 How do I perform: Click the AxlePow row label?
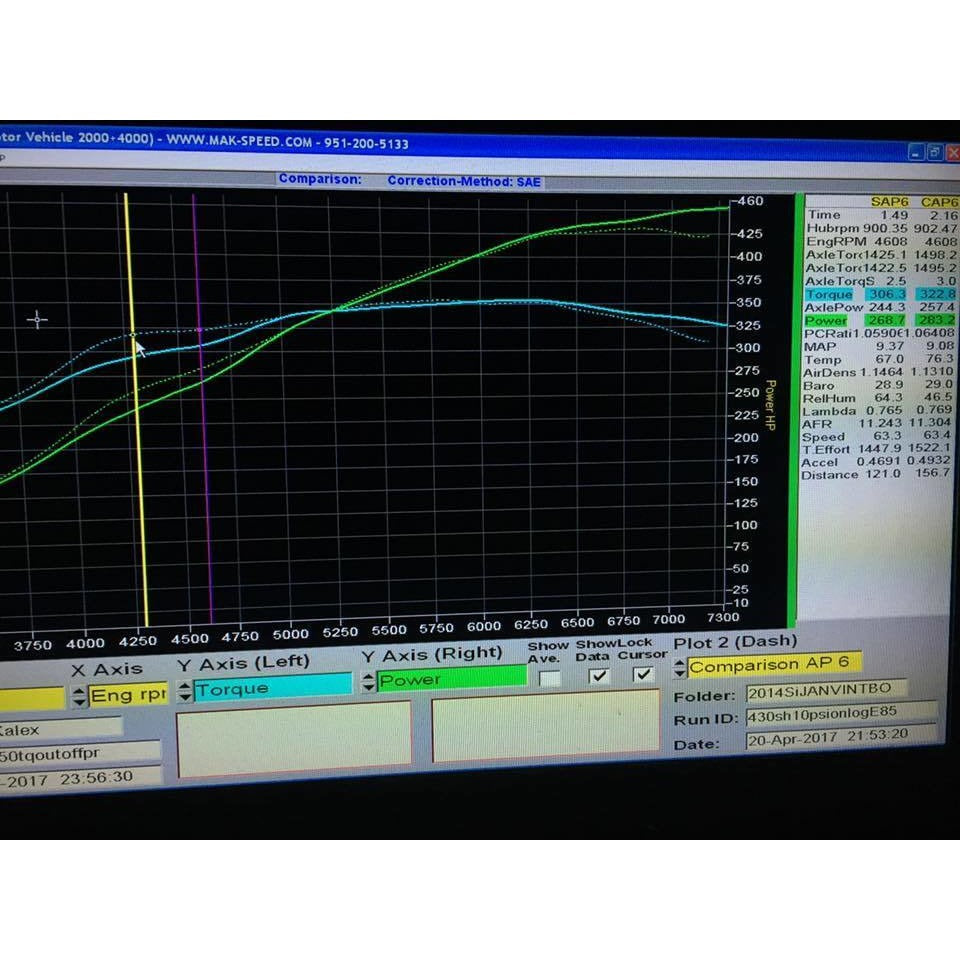(833, 307)
